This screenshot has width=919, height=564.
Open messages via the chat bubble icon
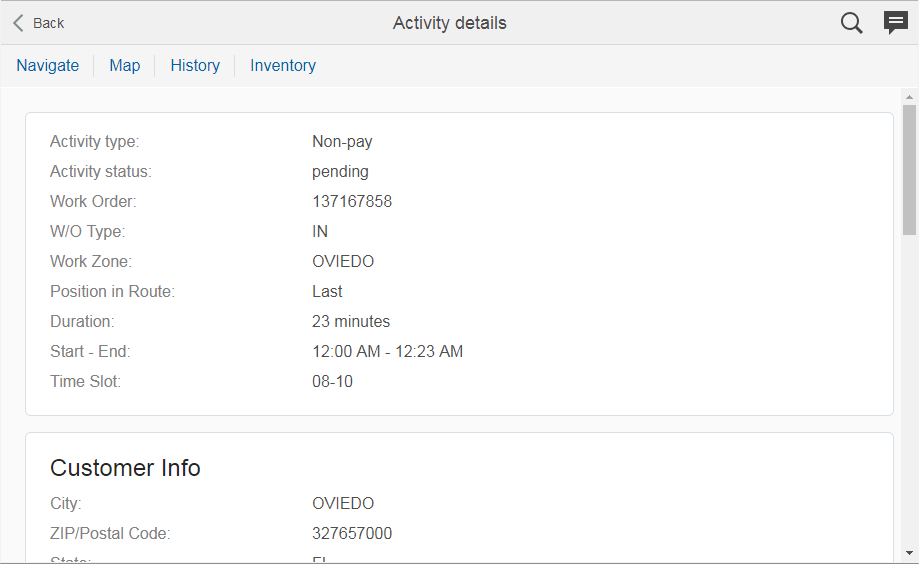(x=896, y=23)
